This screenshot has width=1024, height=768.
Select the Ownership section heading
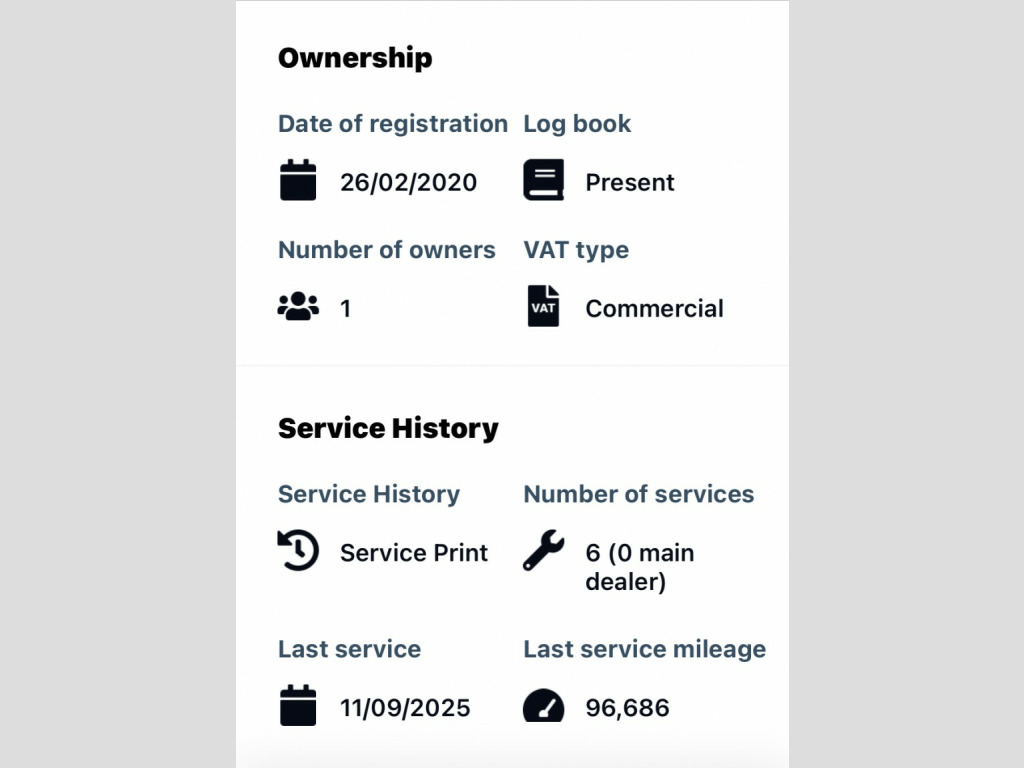355,58
